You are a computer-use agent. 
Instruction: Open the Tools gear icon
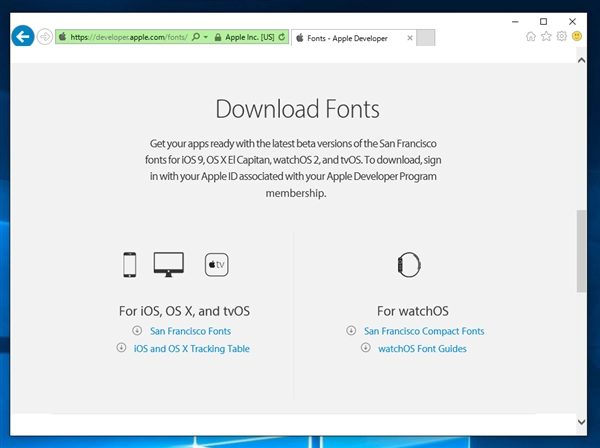coord(561,36)
